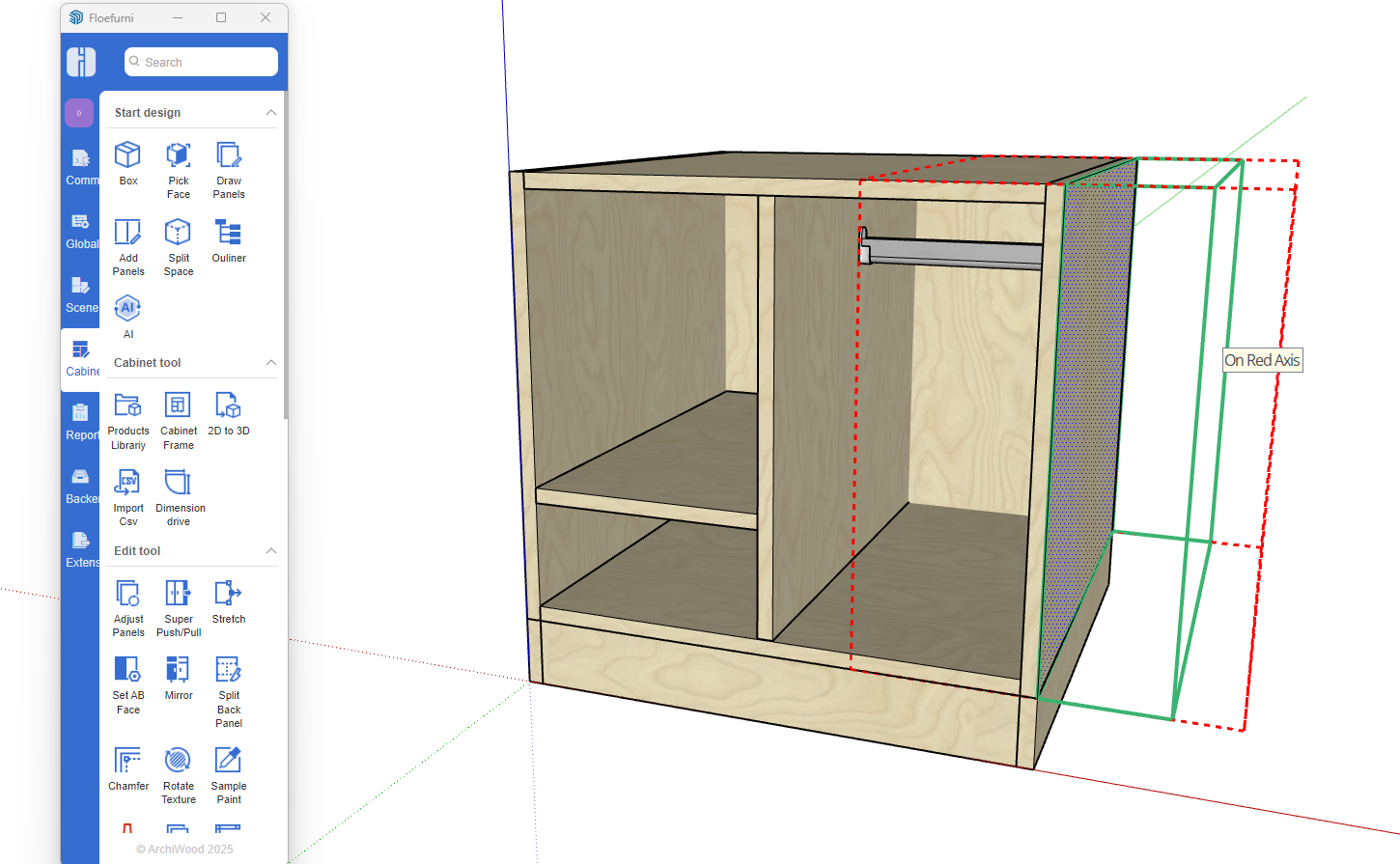
Task: Click the Search input field
Action: 201,62
